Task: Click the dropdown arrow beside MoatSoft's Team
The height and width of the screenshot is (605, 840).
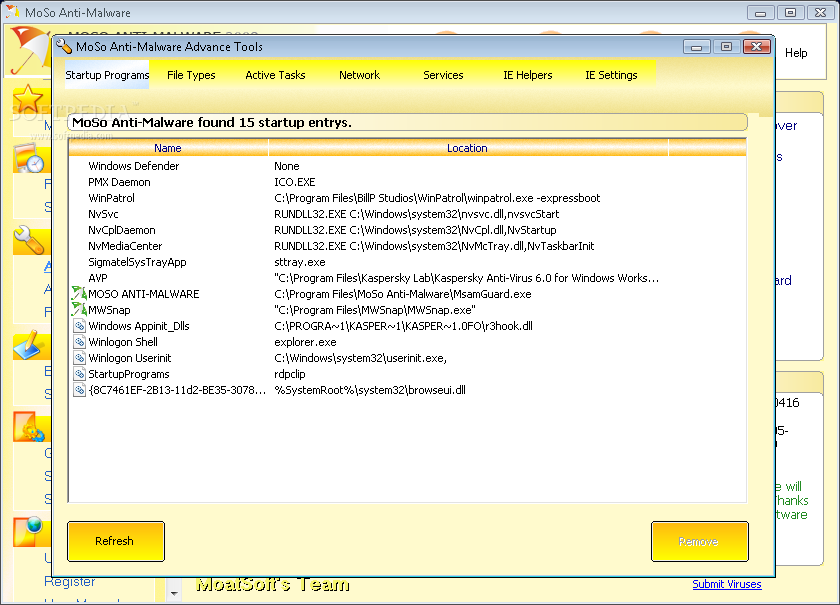Action: (174, 593)
